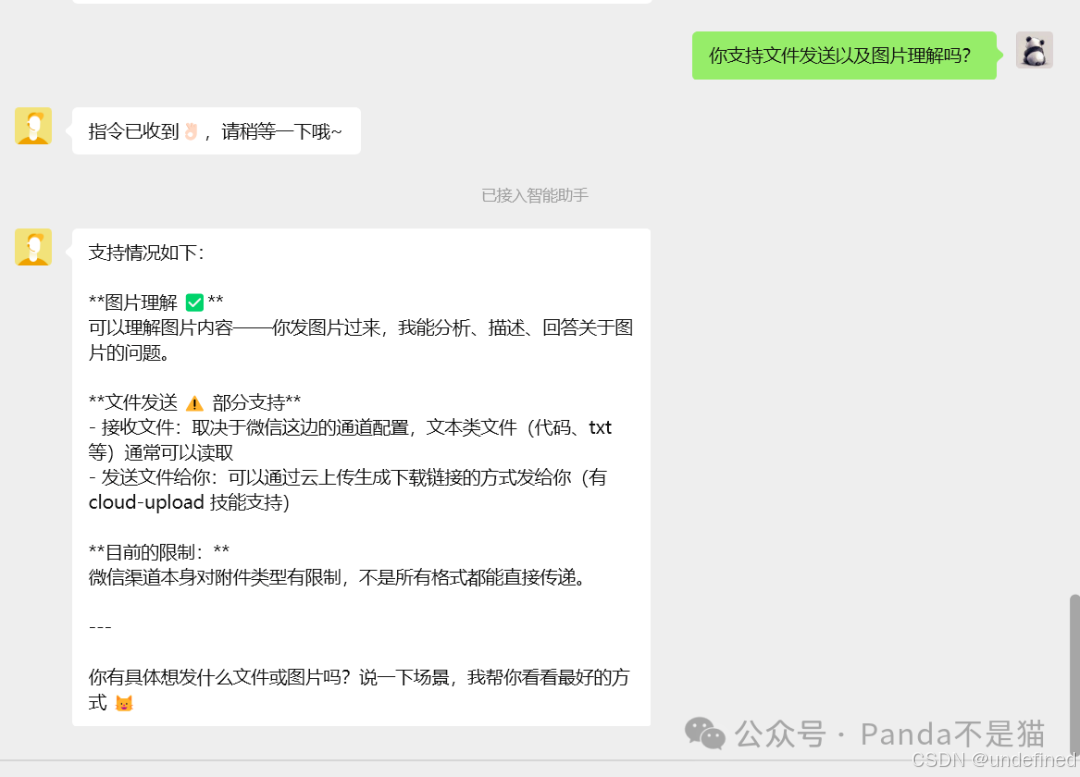
Task: Click the 目前的限制 heading text
Action: pyautogui.click(x=152, y=551)
